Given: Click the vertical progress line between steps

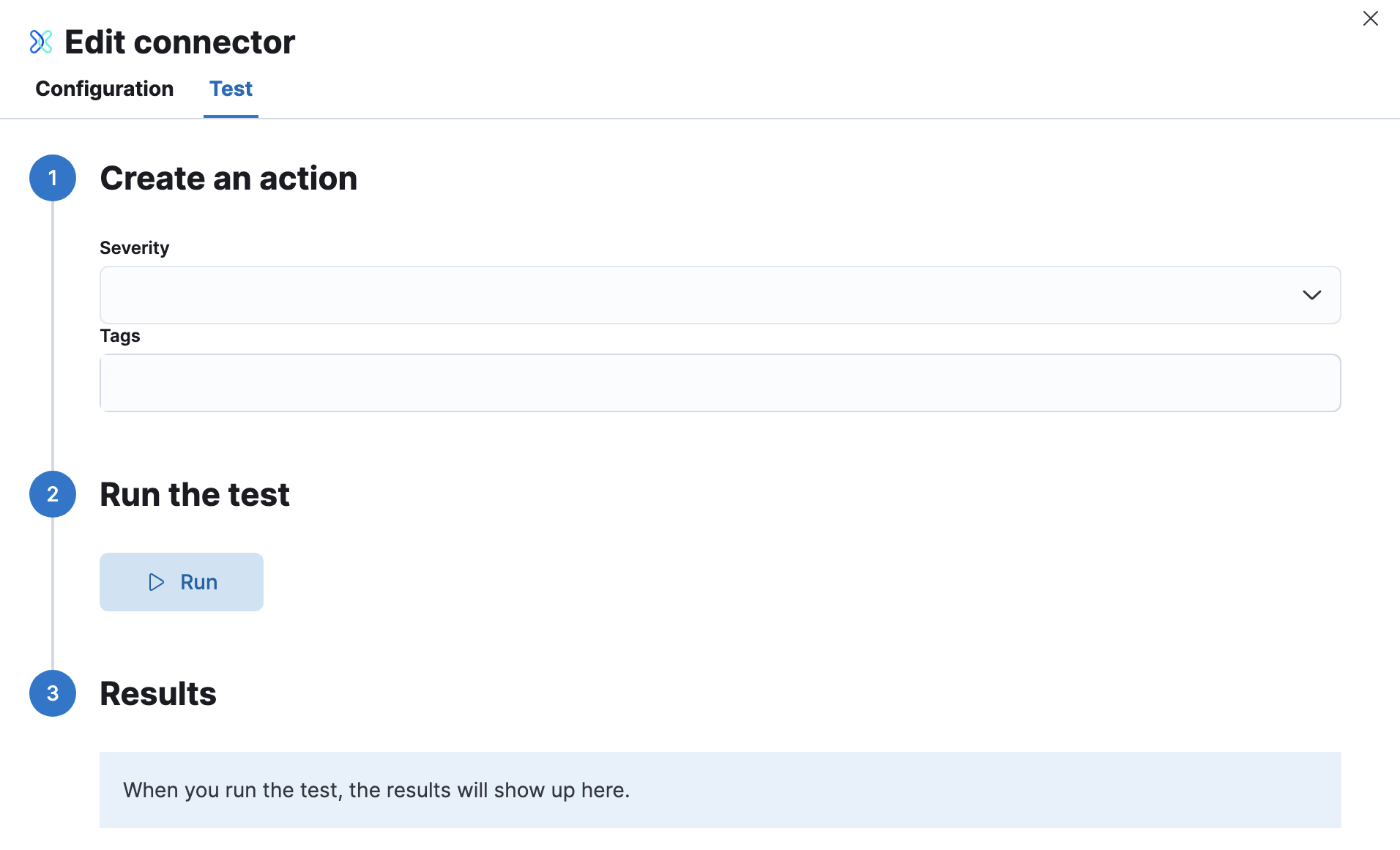Looking at the screenshot, I should 52,337.
